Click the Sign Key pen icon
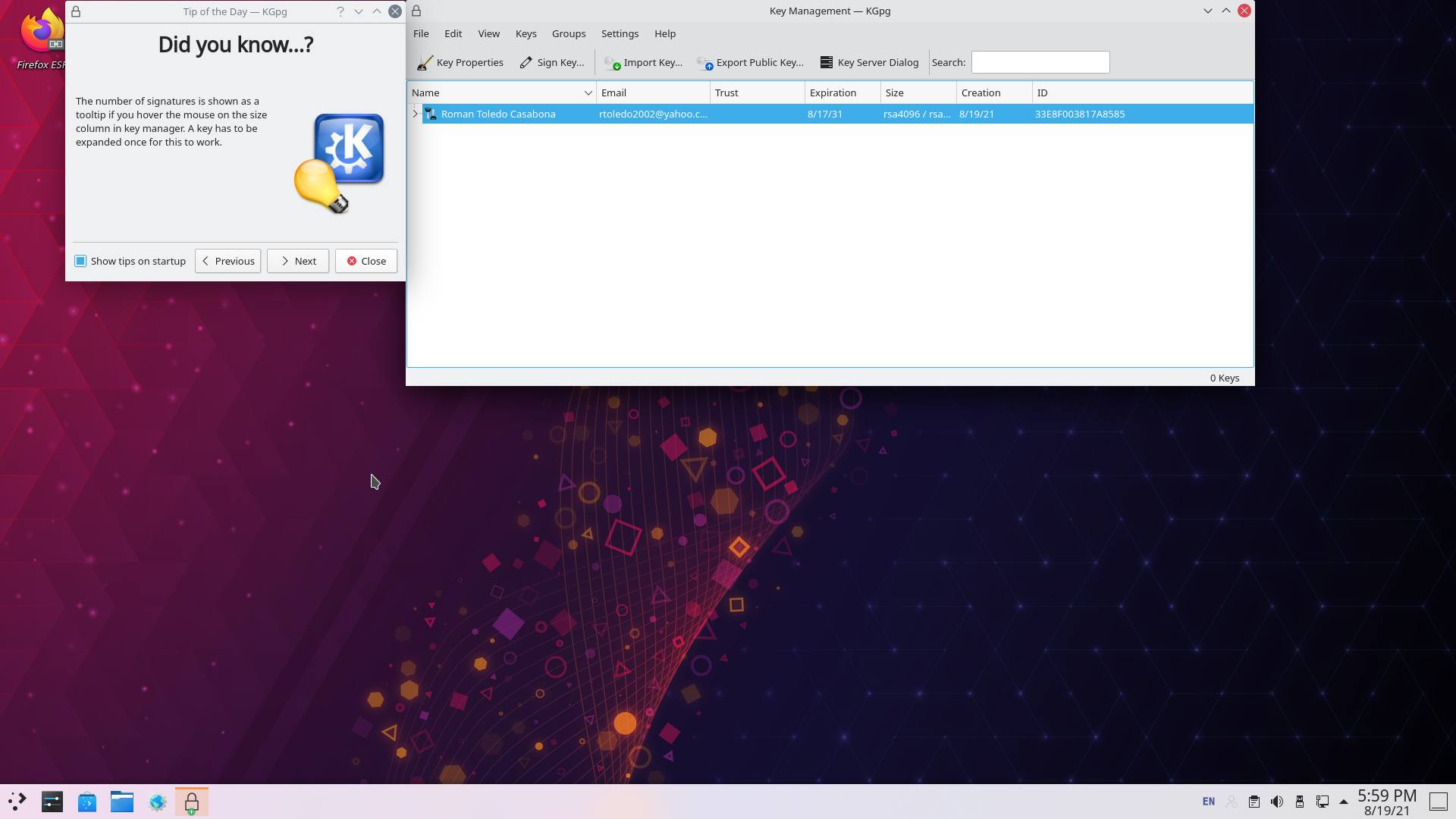The image size is (1456, 819). pyautogui.click(x=526, y=63)
